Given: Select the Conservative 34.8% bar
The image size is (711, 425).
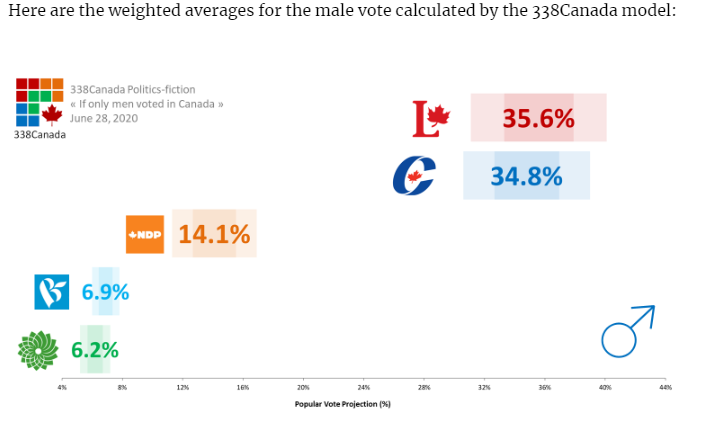Looking at the screenshot, I should [x=526, y=176].
